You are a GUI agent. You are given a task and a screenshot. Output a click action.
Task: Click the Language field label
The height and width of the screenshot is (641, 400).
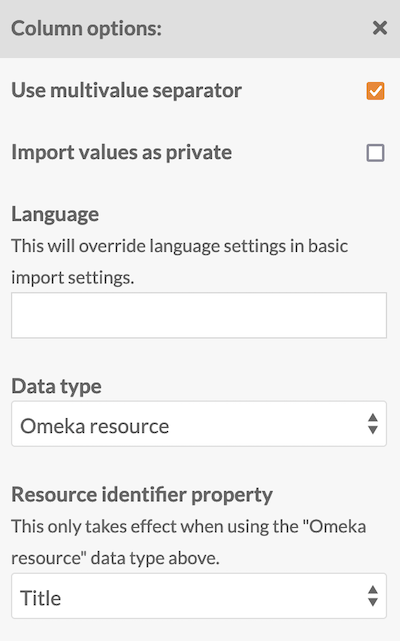55,214
